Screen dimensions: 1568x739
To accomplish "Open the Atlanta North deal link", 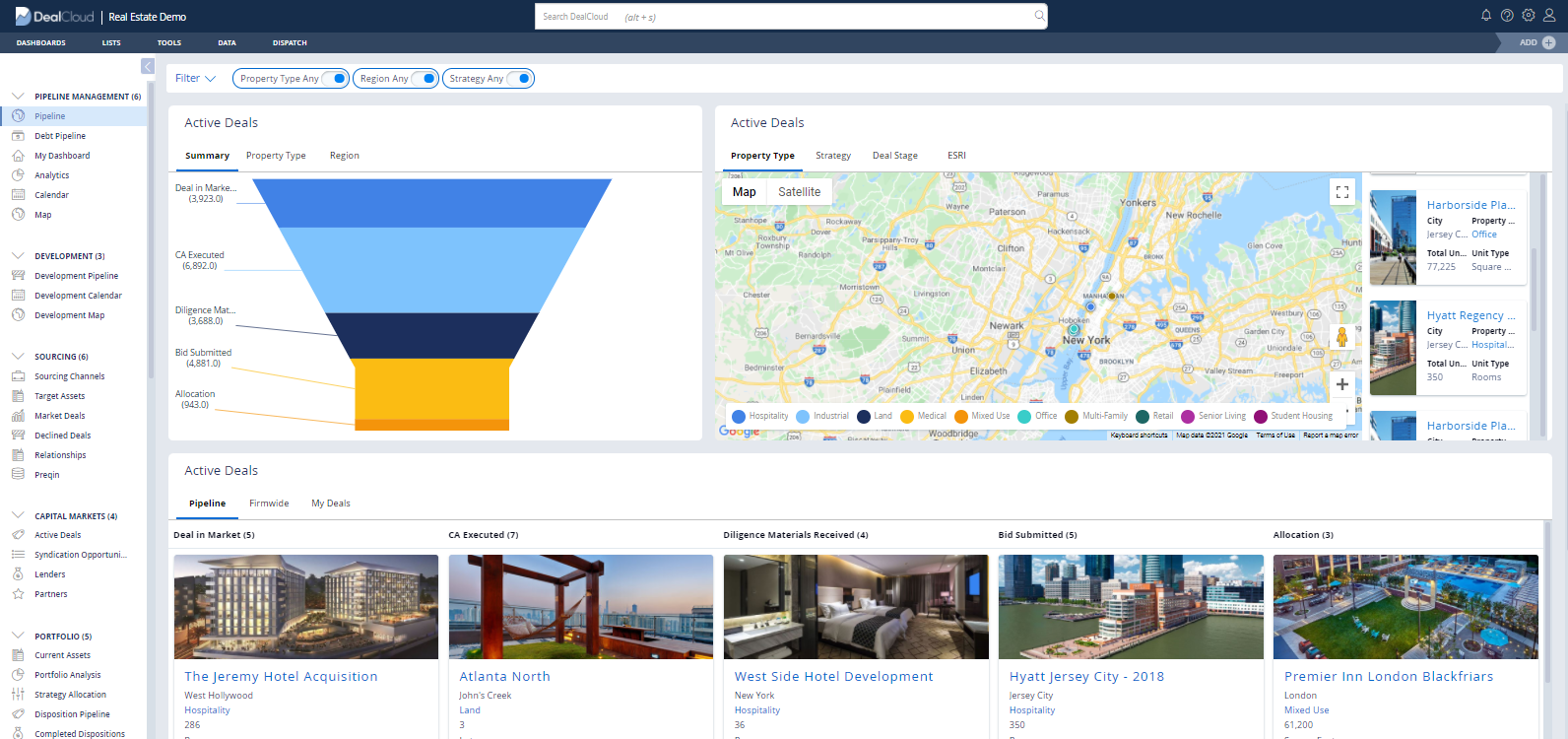I will 504,677.
